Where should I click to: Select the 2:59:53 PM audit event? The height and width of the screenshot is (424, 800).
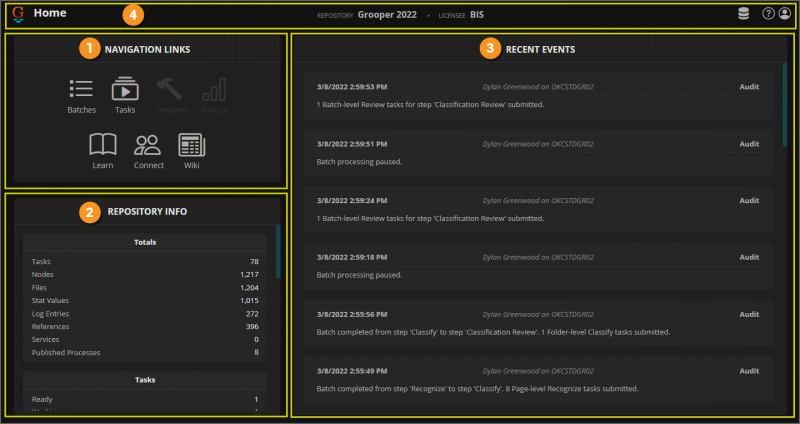538,96
